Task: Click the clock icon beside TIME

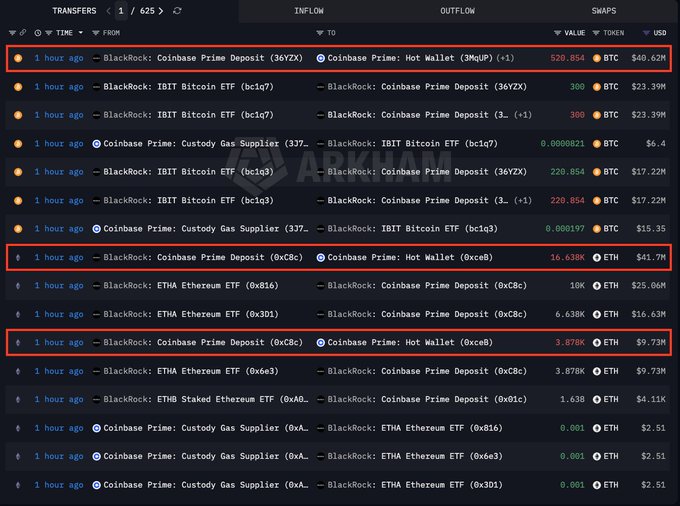Action: (38, 33)
